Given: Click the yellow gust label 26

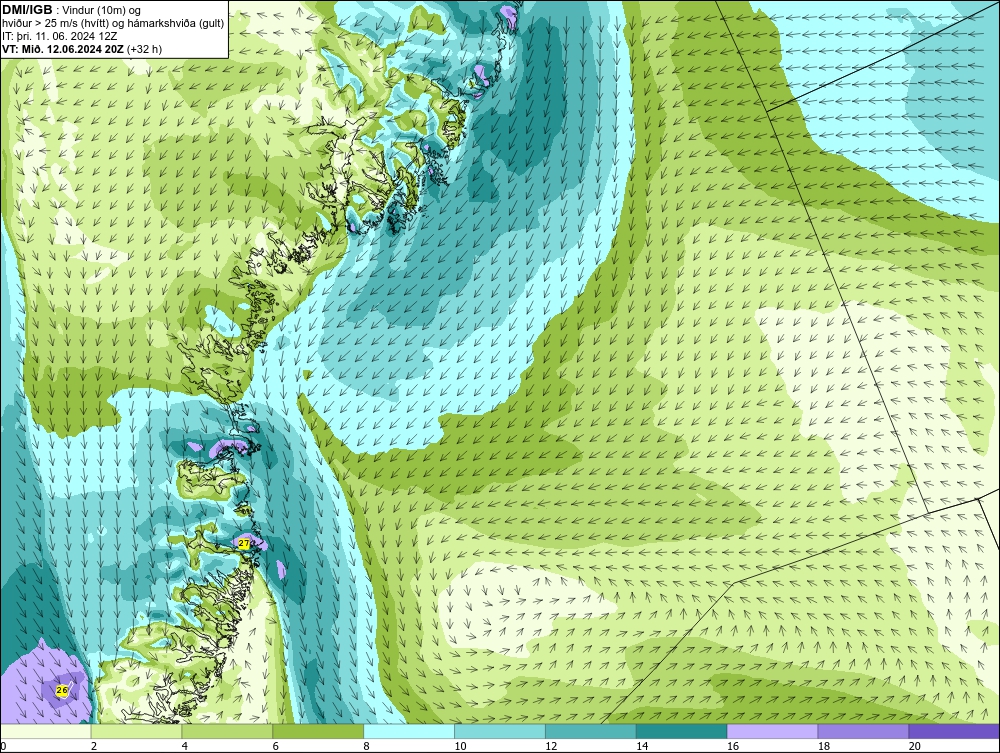Looking at the screenshot, I should (62, 690).
